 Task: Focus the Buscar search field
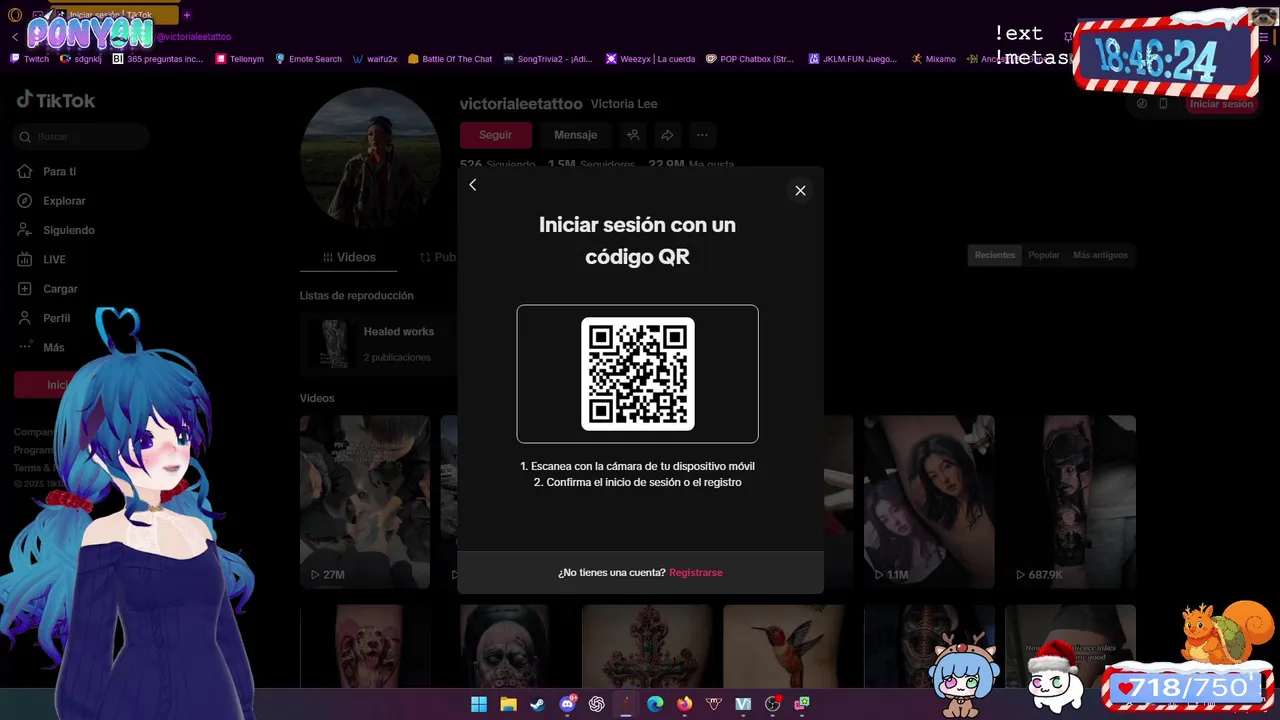click(x=82, y=136)
